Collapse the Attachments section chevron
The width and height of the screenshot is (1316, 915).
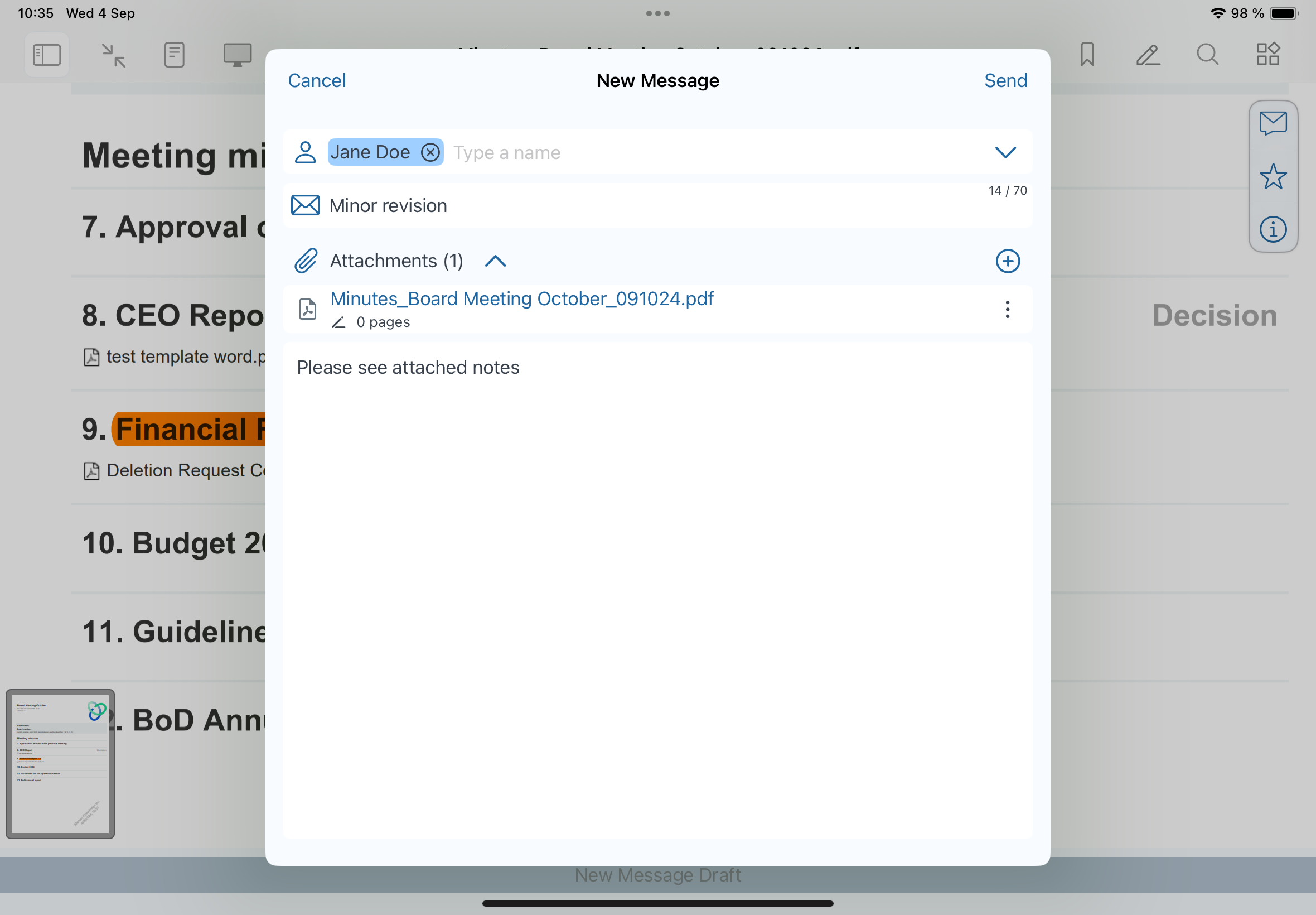[x=495, y=262]
